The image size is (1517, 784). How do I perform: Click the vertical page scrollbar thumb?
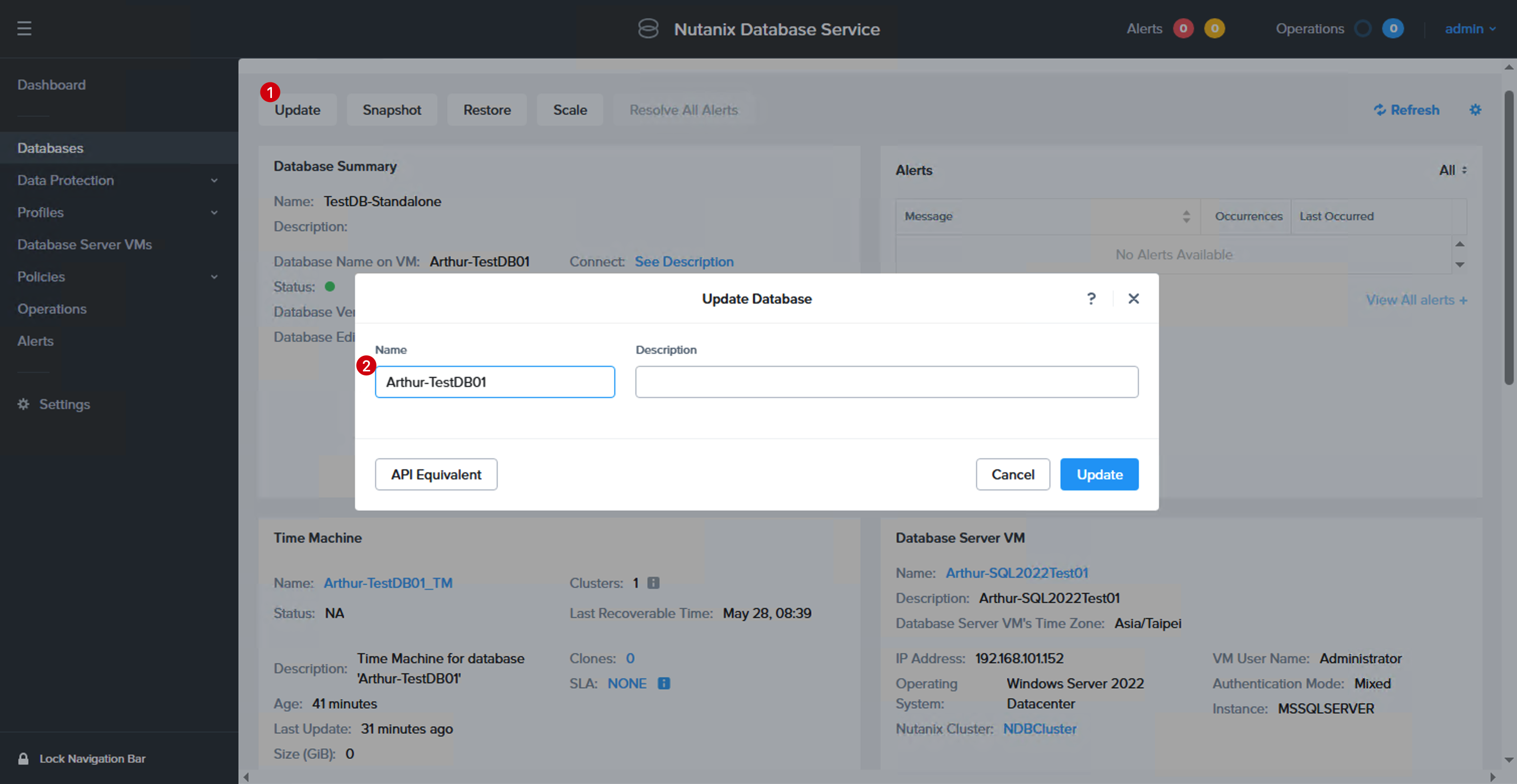(1509, 237)
